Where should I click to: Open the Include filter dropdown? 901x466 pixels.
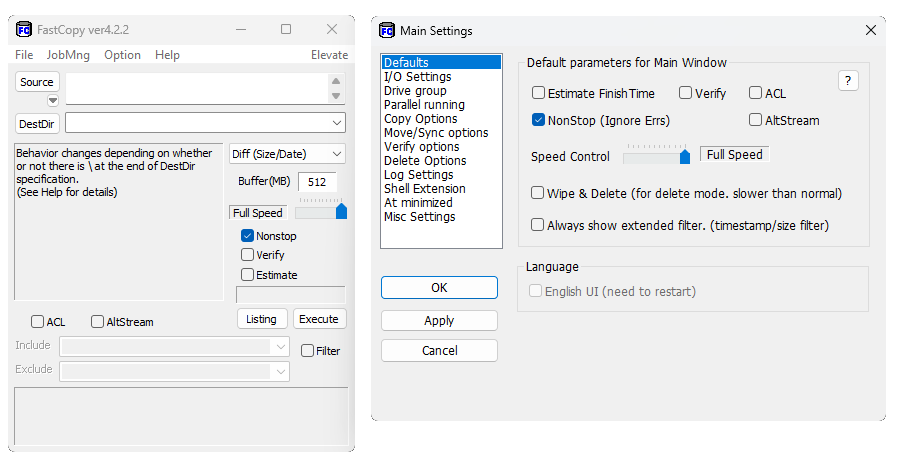[281, 346]
